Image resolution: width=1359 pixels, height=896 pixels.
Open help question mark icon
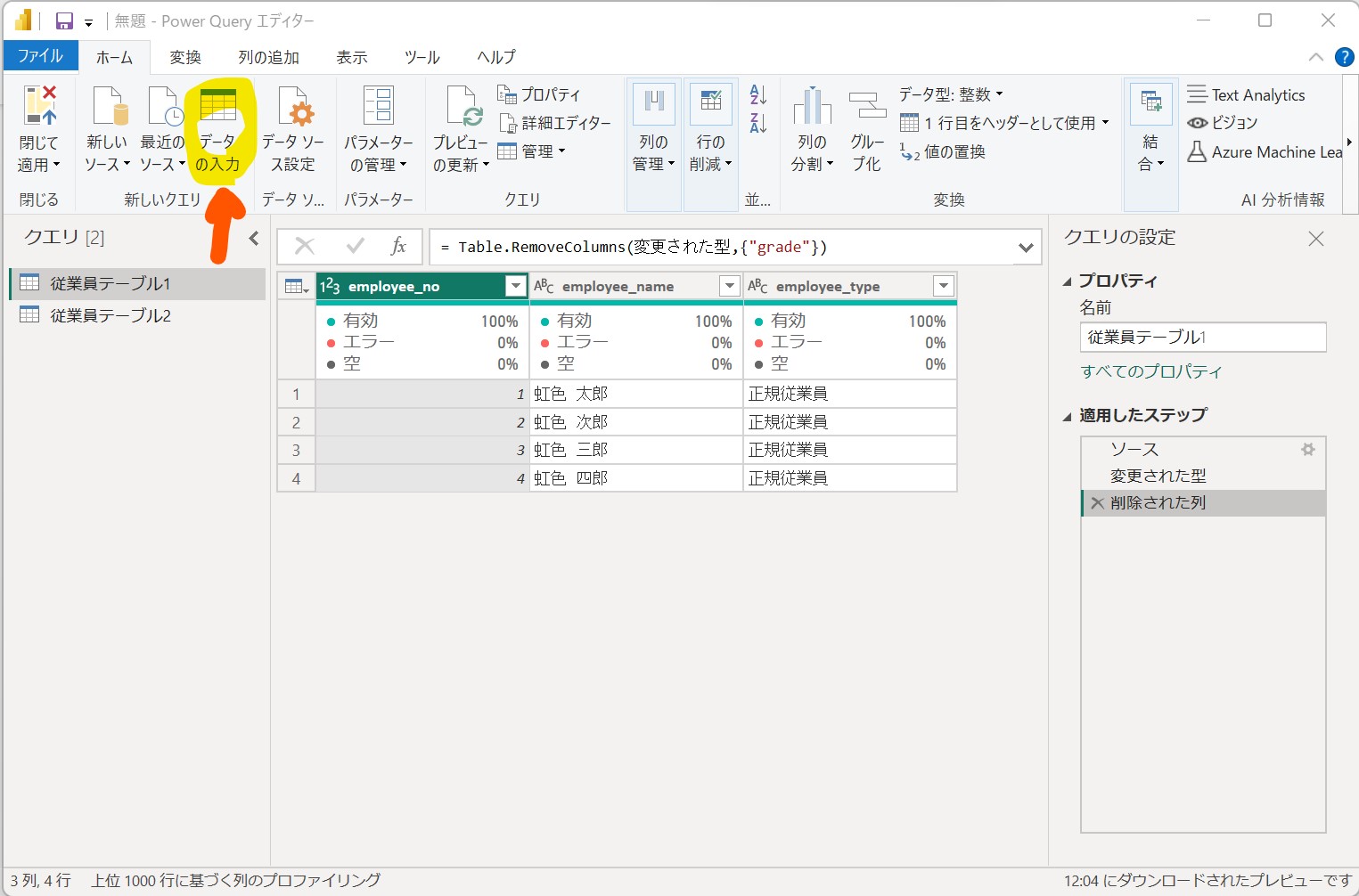point(1344,57)
